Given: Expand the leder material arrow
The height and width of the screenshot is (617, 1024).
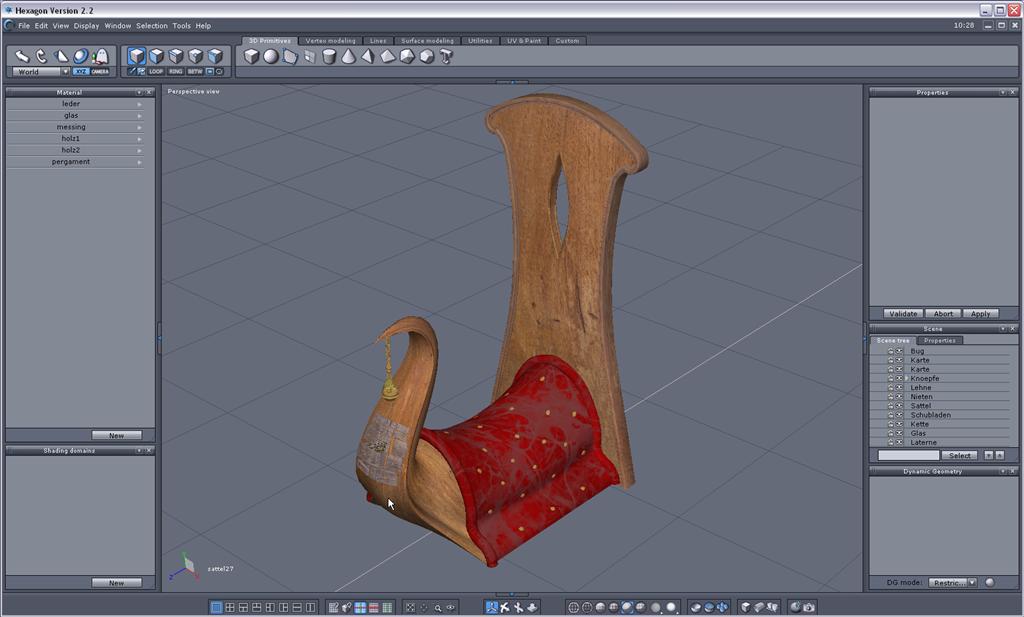Looking at the screenshot, I should pos(139,104).
